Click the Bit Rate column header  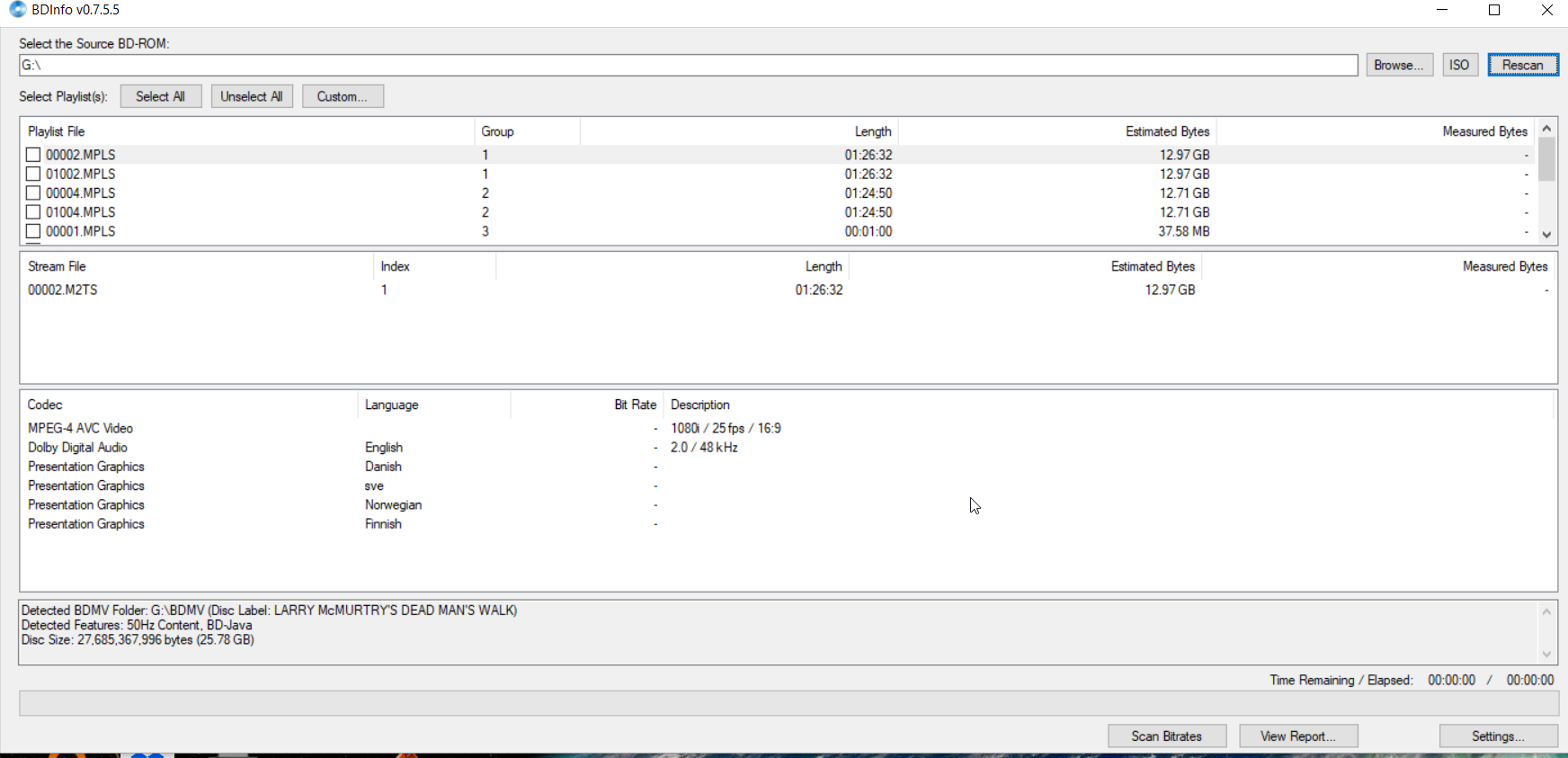pyautogui.click(x=587, y=405)
